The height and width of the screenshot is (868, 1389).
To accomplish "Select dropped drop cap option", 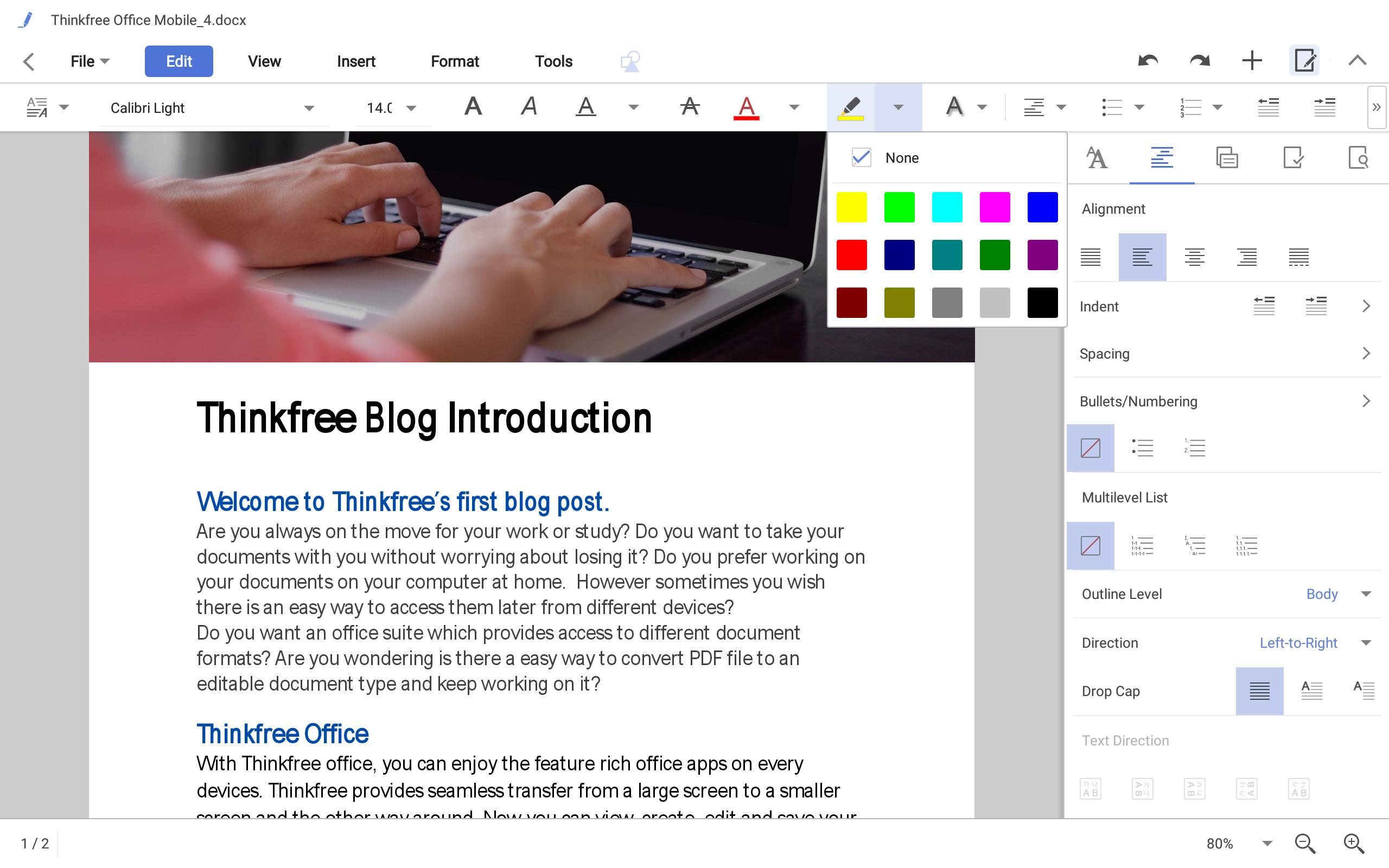I will click(1311, 691).
